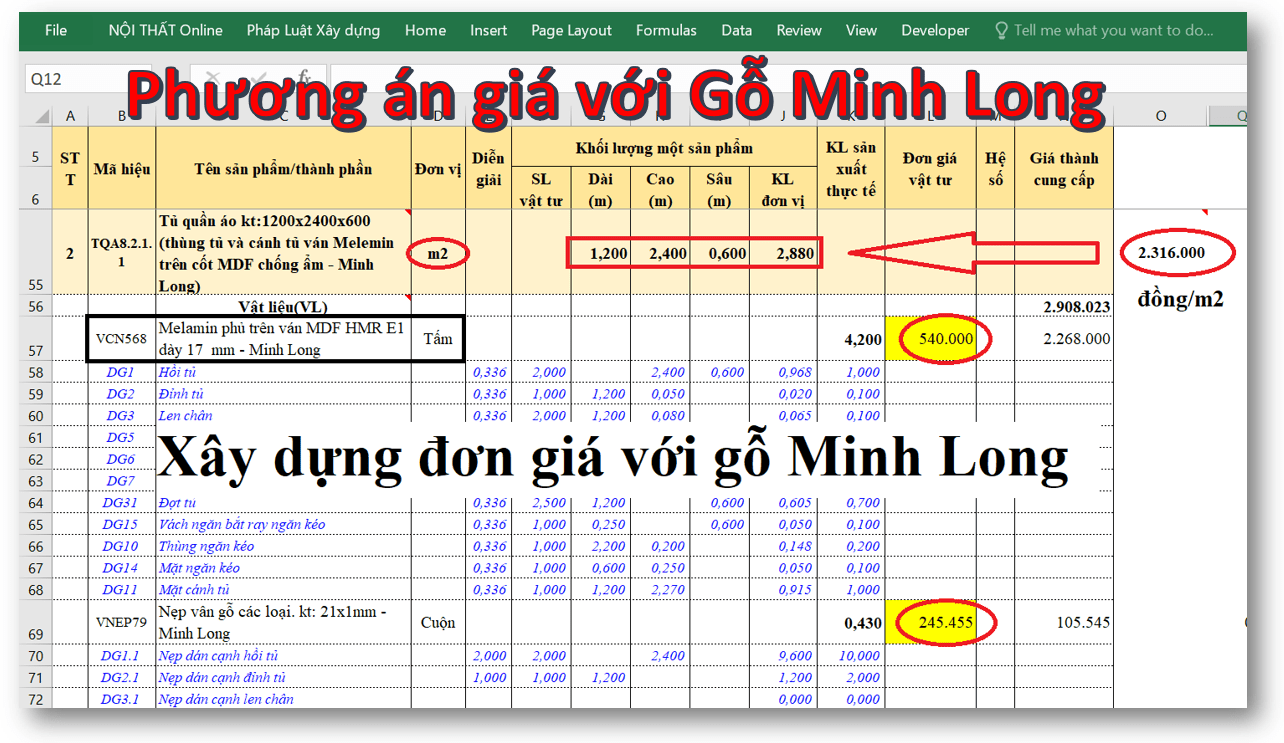Select the yellow 540.000 price cell
1284x743 pixels.
coord(930,339)
